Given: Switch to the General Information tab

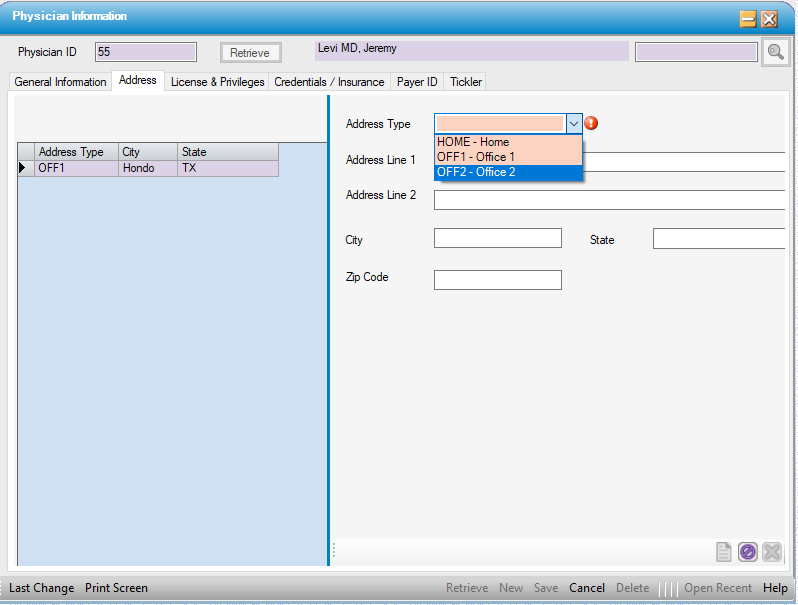Looking at the screenshot, I should [60, 82].
